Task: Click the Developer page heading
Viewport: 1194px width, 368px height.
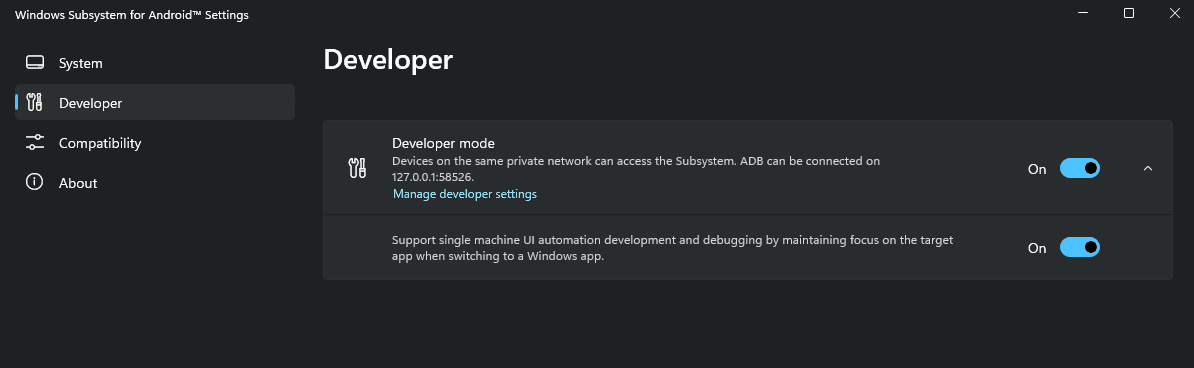Action: [x=388, y=60]
